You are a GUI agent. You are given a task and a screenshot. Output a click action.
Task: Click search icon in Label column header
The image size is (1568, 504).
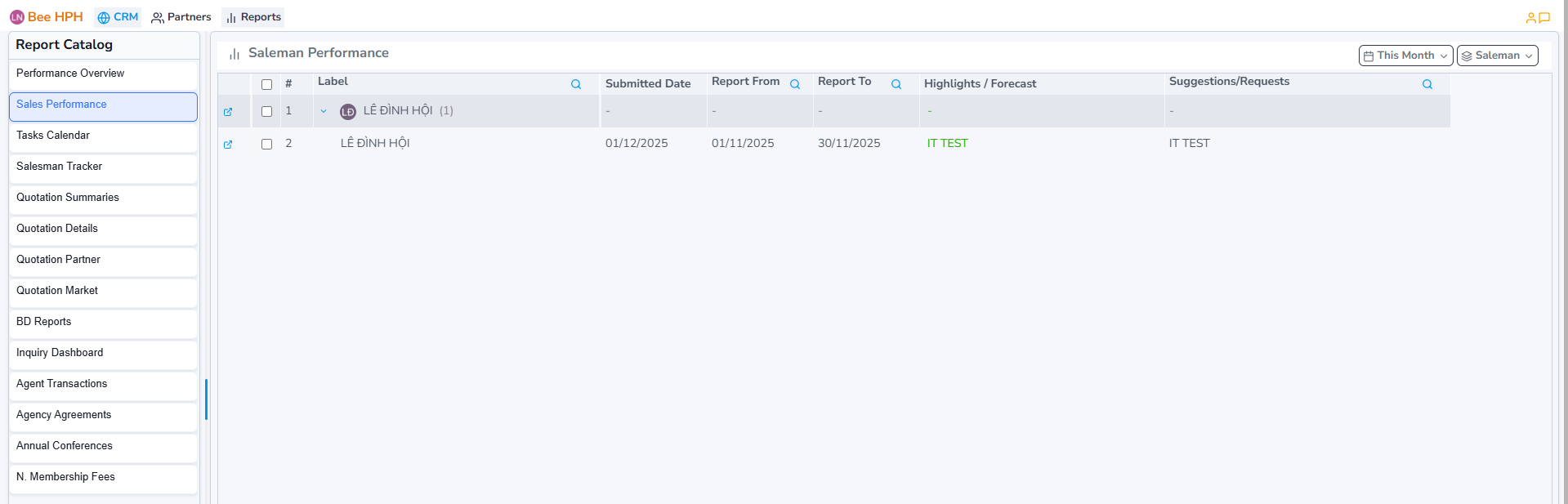pyautogui.click(x=576, y=84)
